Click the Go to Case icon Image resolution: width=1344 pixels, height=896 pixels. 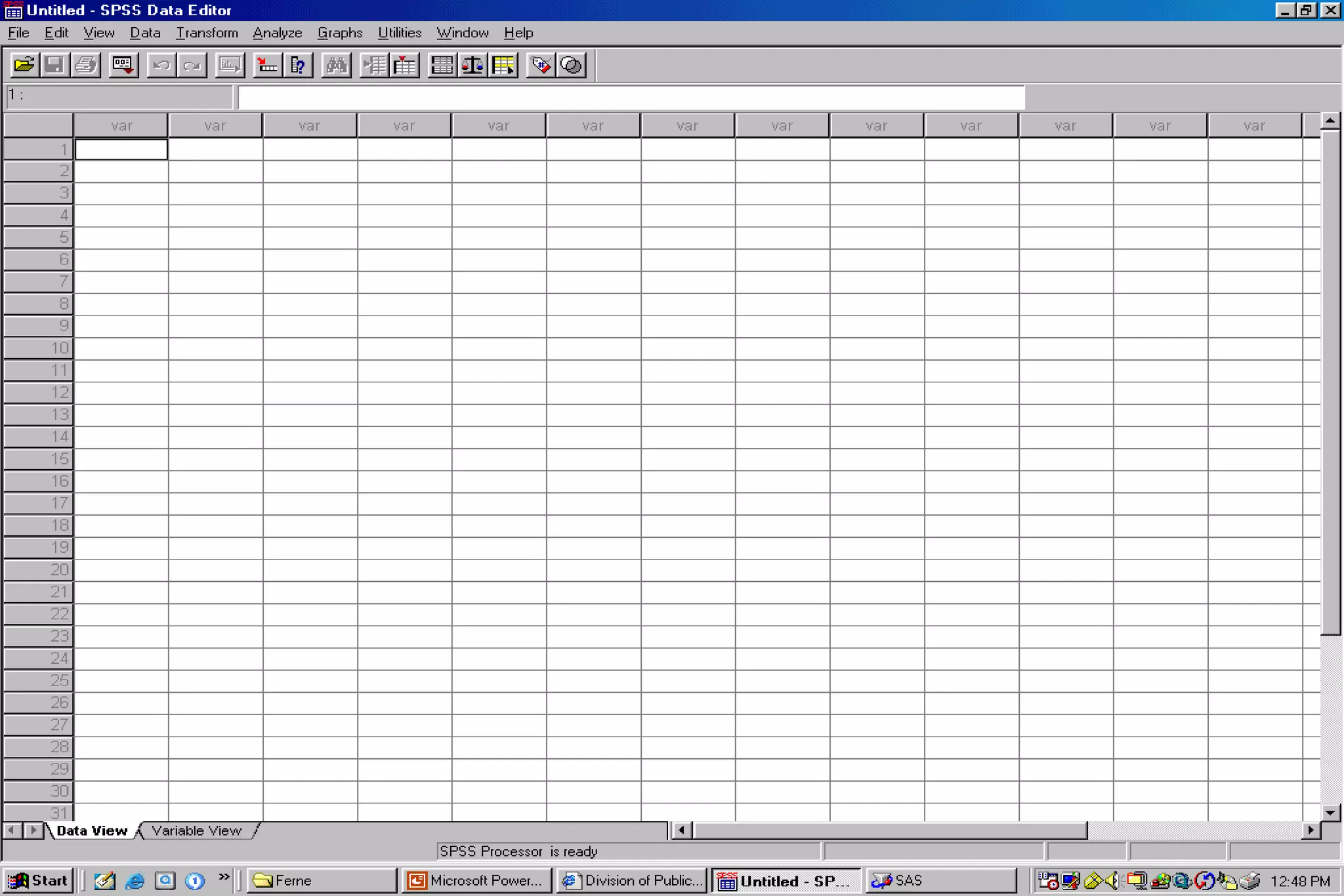click(267, 65)
